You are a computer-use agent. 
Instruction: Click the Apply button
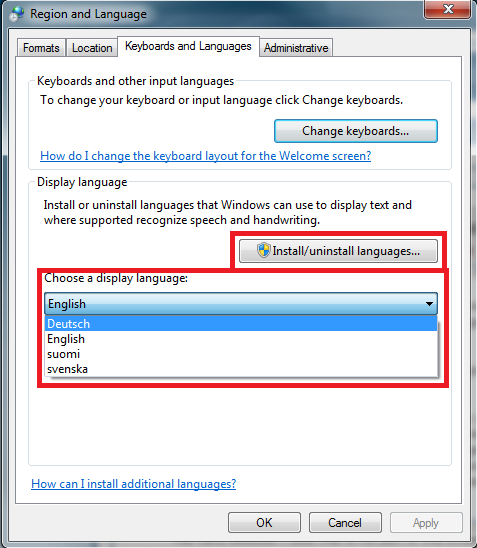(426, 522)
